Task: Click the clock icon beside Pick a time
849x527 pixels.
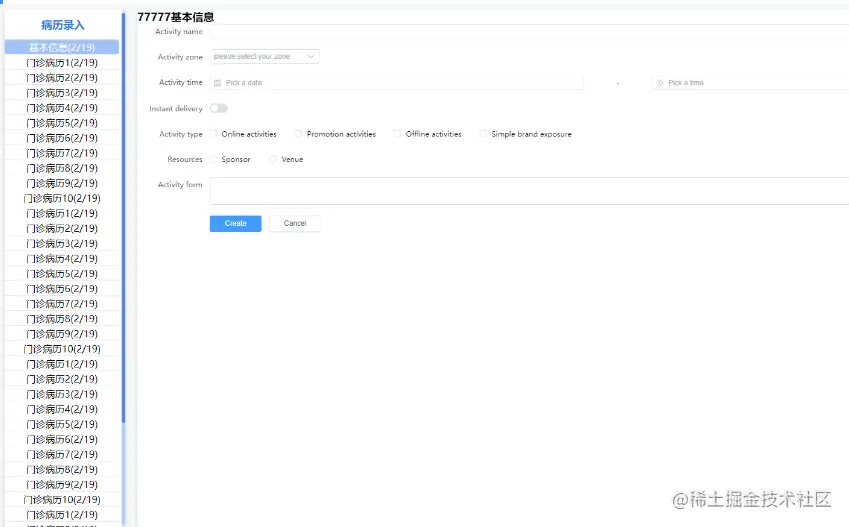Action: click(659, 83)
